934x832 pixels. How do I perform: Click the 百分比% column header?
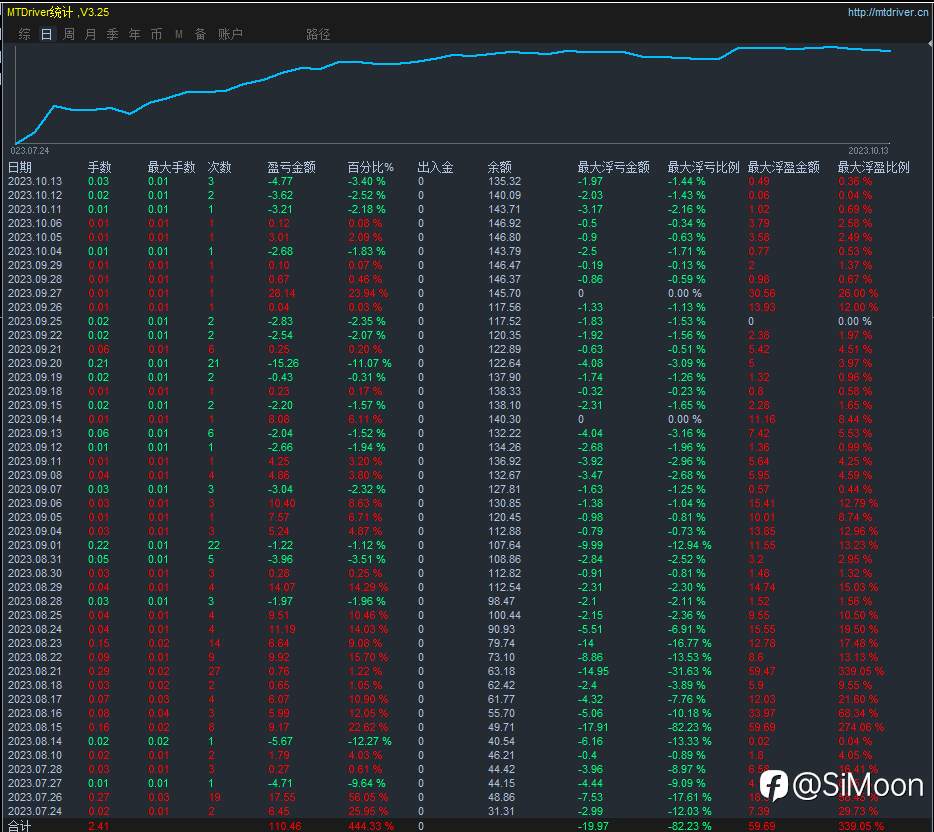371,167
